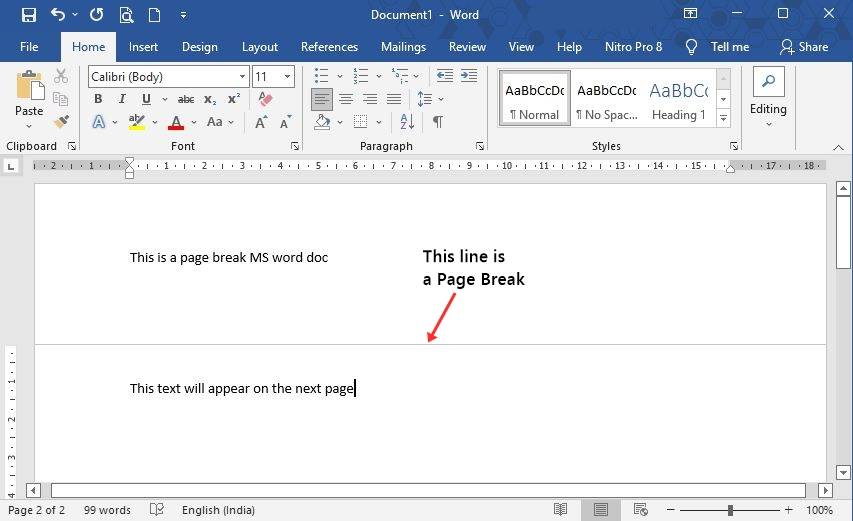Click the Sort A-Z icon
This screenshot has width=853, height=521.
pos(407,122)
